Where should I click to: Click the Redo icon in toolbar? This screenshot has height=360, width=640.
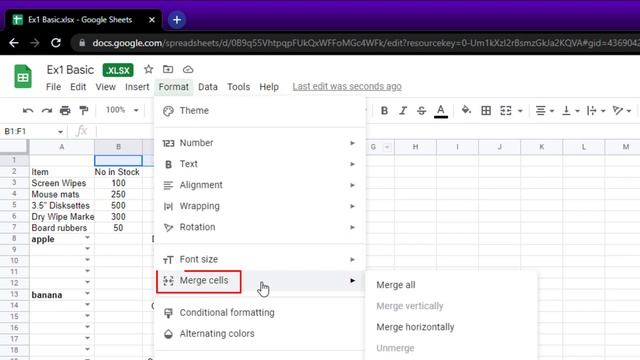pos(47,110)
